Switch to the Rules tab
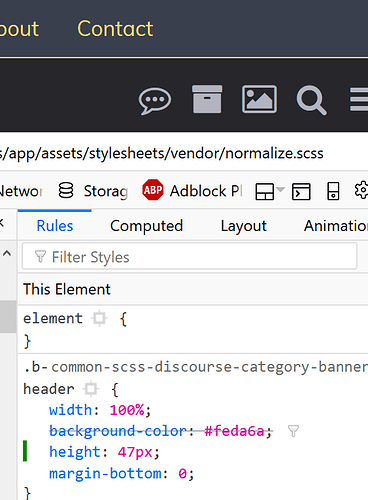This screenshot has height=500, width=368. (55, 226)
